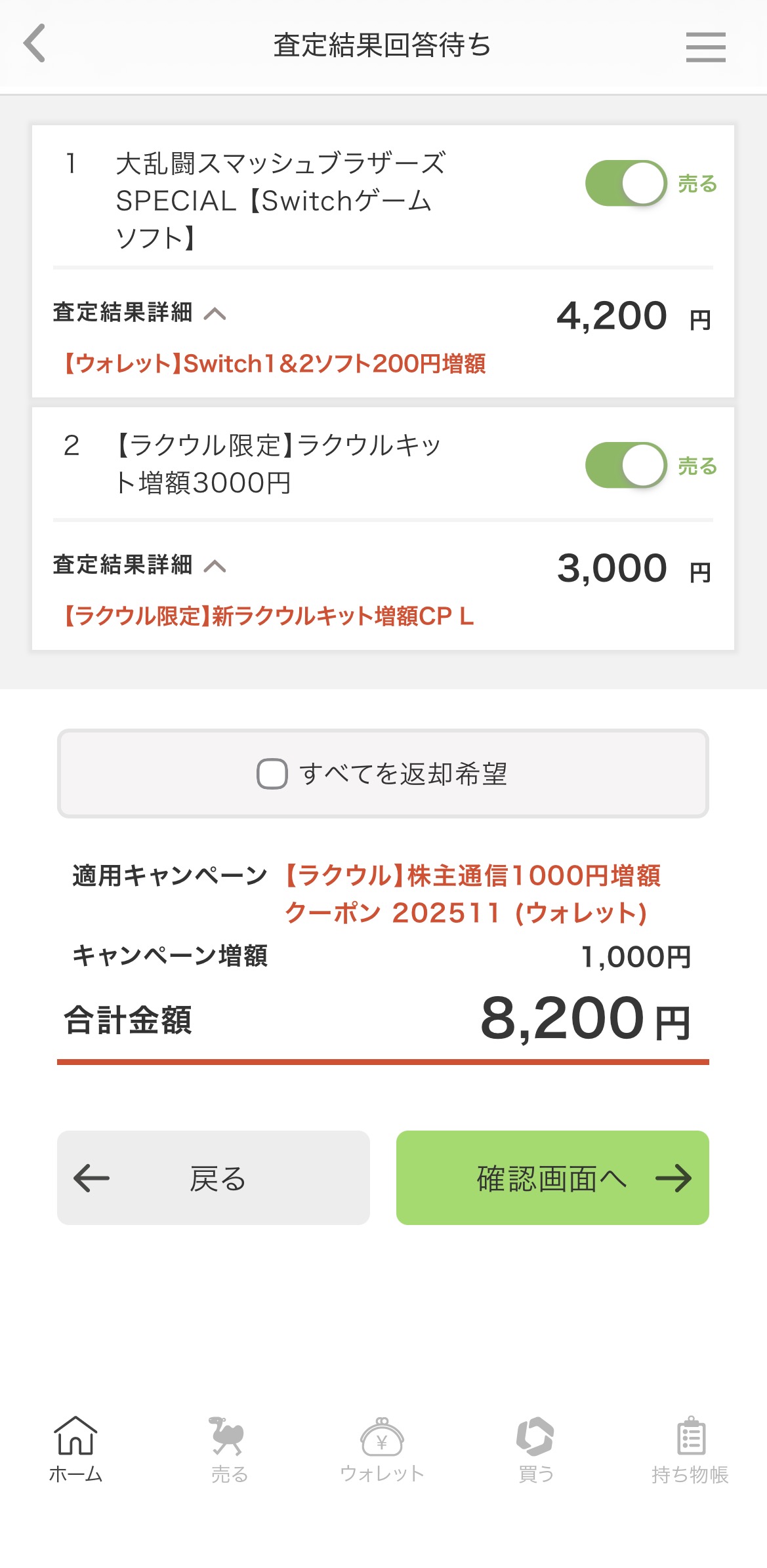Tap the Buy (買う) icon

click(x=535, y=1436)
